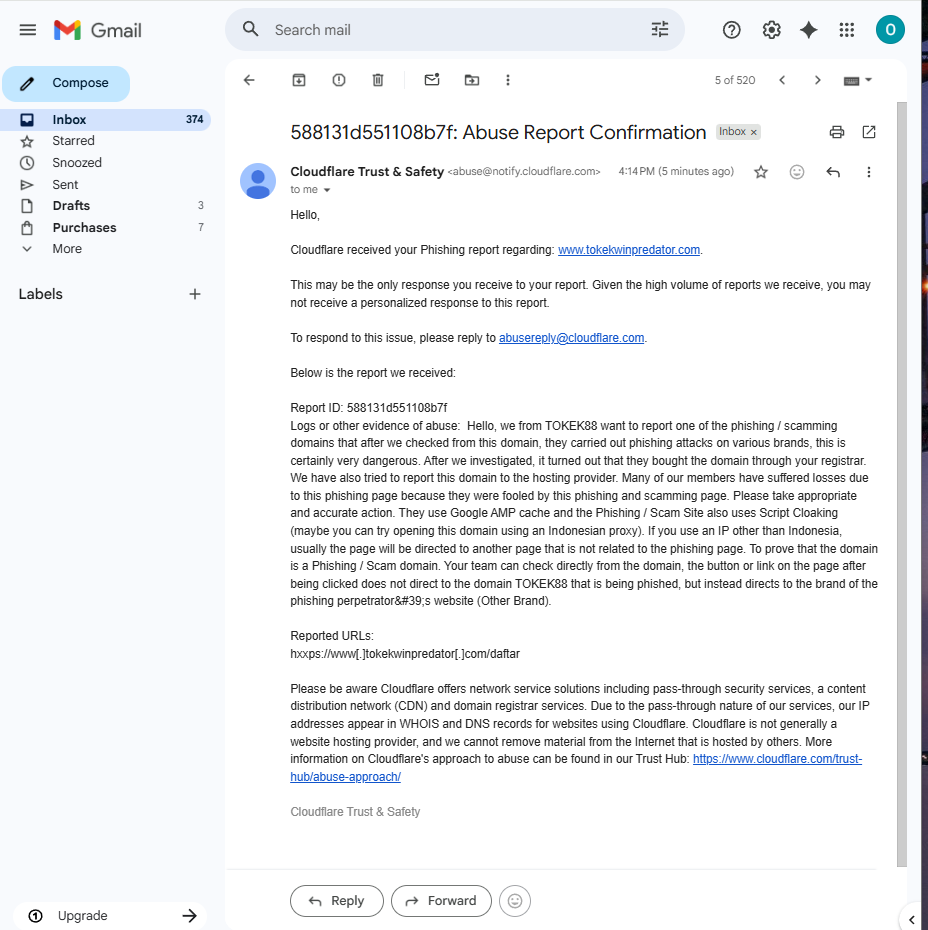
Task: Click the Gmail logo
Action: click(x=97, y=30)
